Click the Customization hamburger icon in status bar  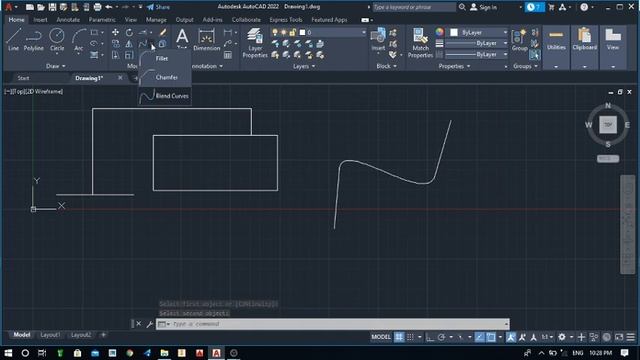click(x=631, y=337)
